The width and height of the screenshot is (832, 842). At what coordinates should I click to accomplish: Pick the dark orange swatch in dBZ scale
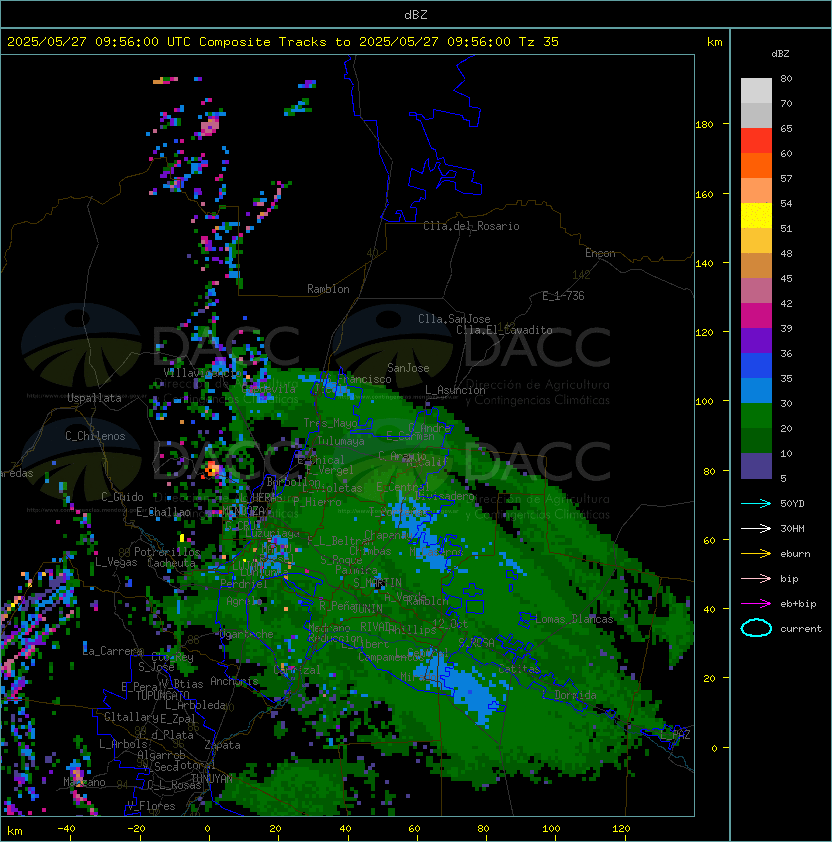pyautogui.click(x=756, y=166)
